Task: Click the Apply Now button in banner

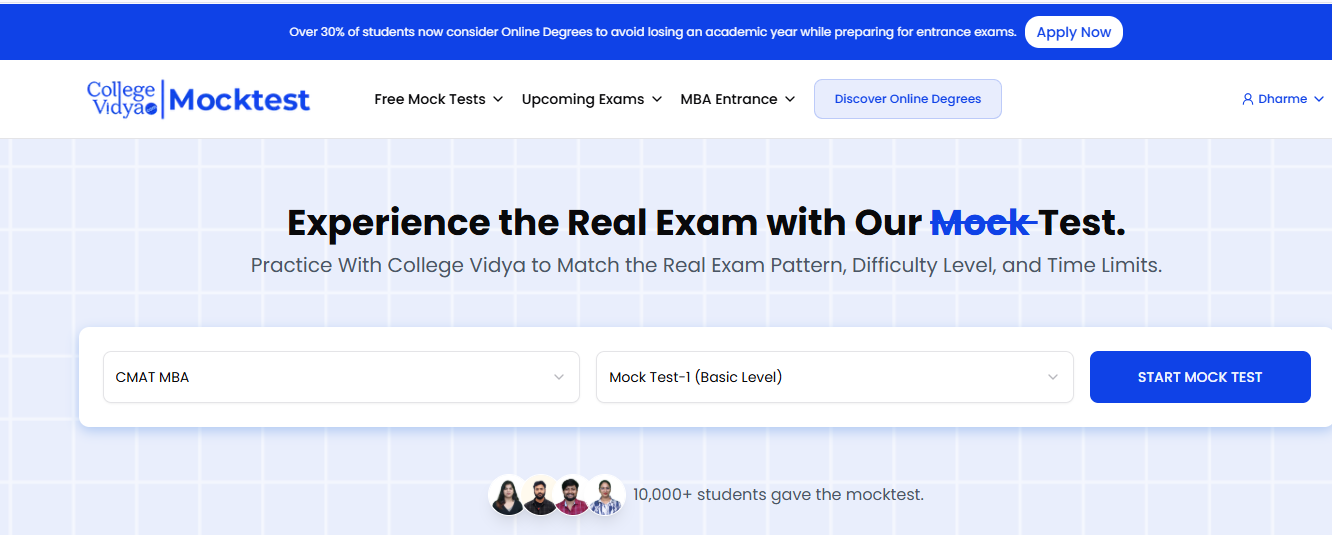Action: pyautogui.click(x=1074, y=32)
